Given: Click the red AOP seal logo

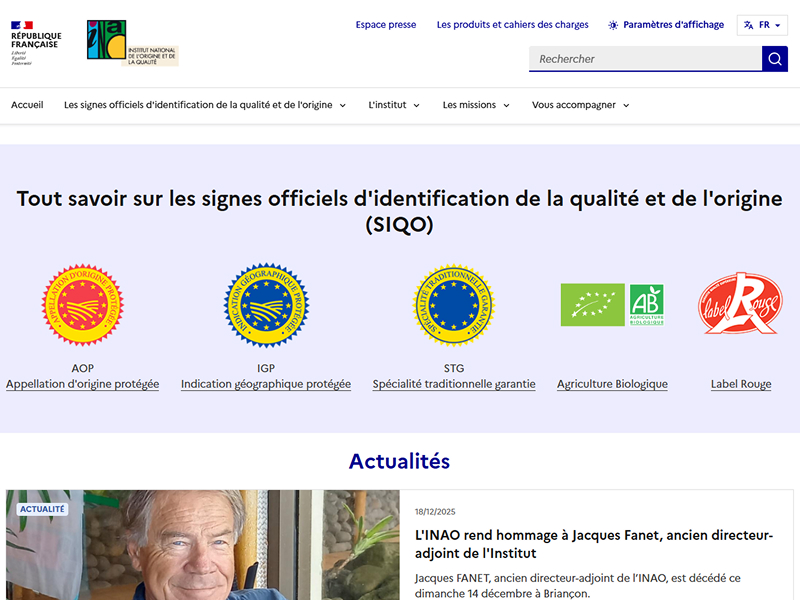Looking at the screenshot, I should (x=83, y=305).
